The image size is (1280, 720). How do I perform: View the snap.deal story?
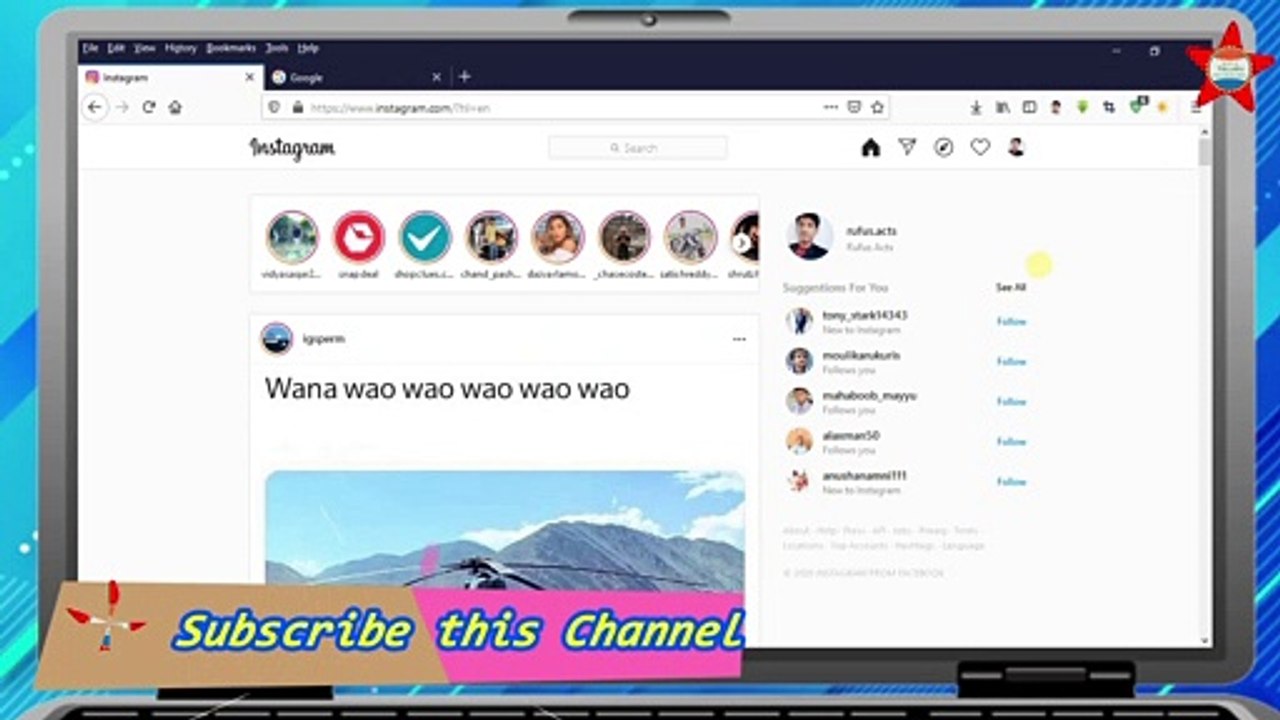tap(358, 238)
